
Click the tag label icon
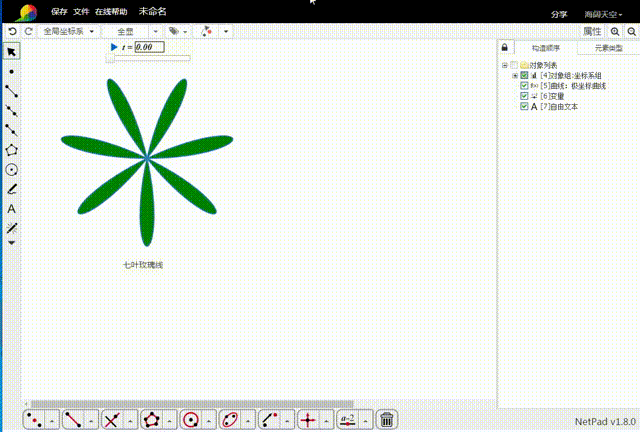pyautogui.click(x=174, y=31)
